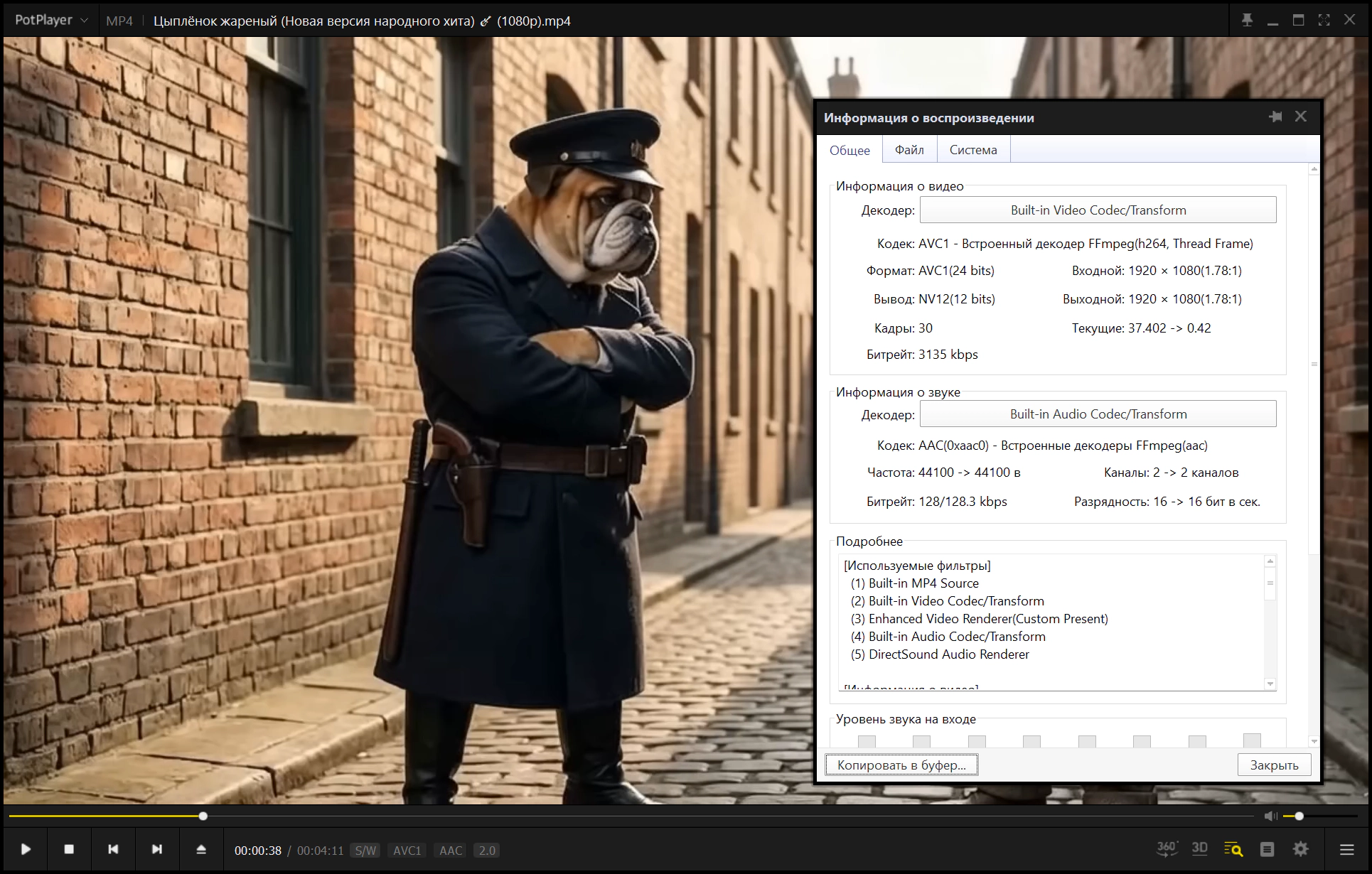Select 'Enhanced Video Renderer(Custom Present)' line
The width and height of the screenshot is (1372, 874).
pyautogui.click(x=980, y=619)
